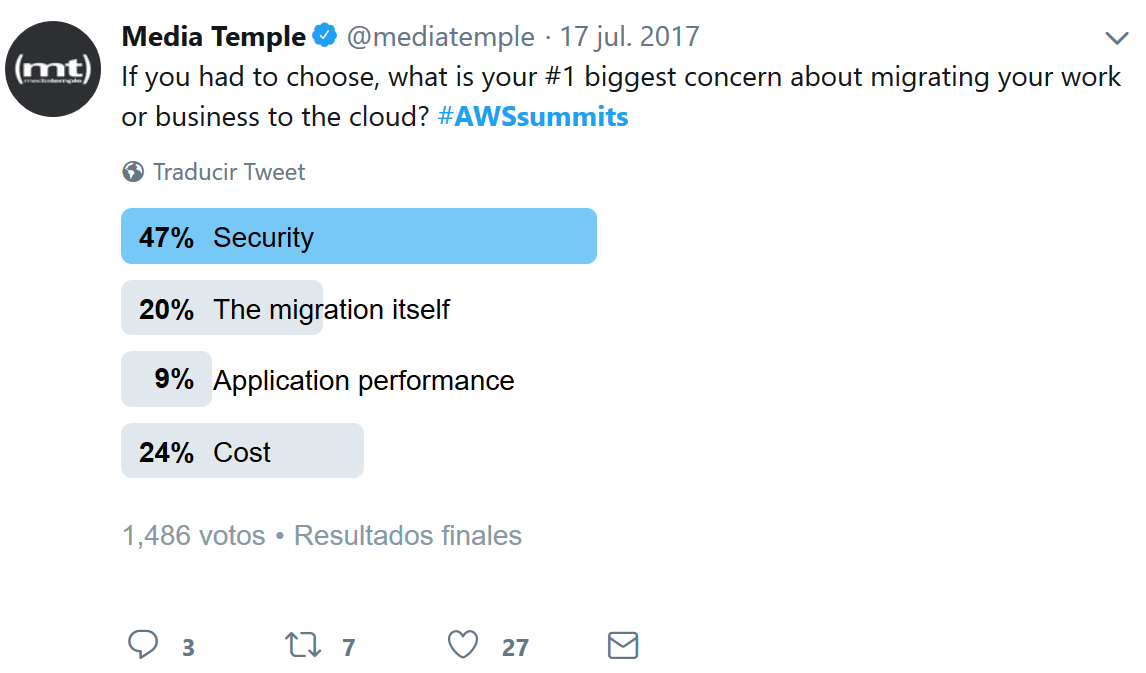Click the globe icon next to Traducir Tweet
This screenshot has height=673, width=1146.
(x=133, y=172)
